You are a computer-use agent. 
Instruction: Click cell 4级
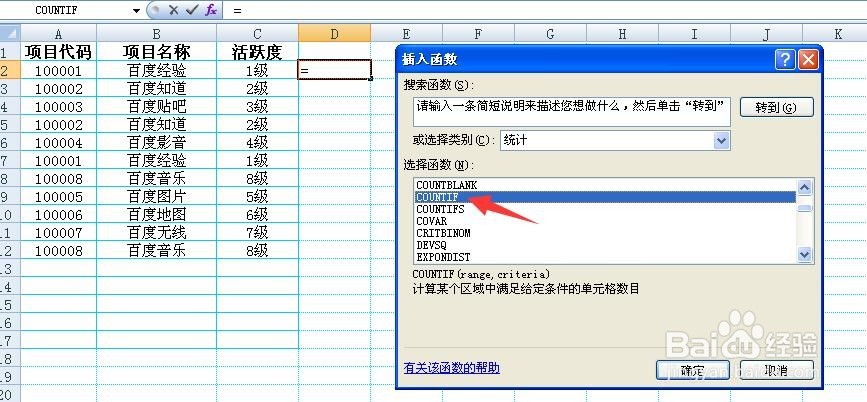pos(257,143)
